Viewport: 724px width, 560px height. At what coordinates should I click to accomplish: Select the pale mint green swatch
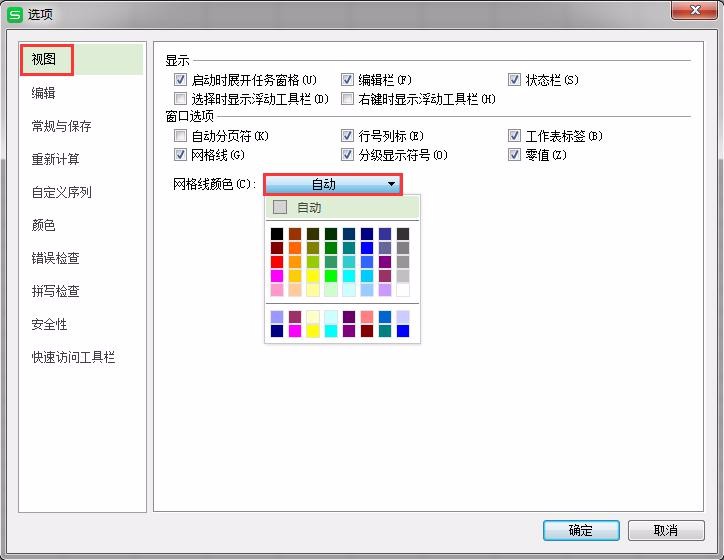click(x=331, y=290)
